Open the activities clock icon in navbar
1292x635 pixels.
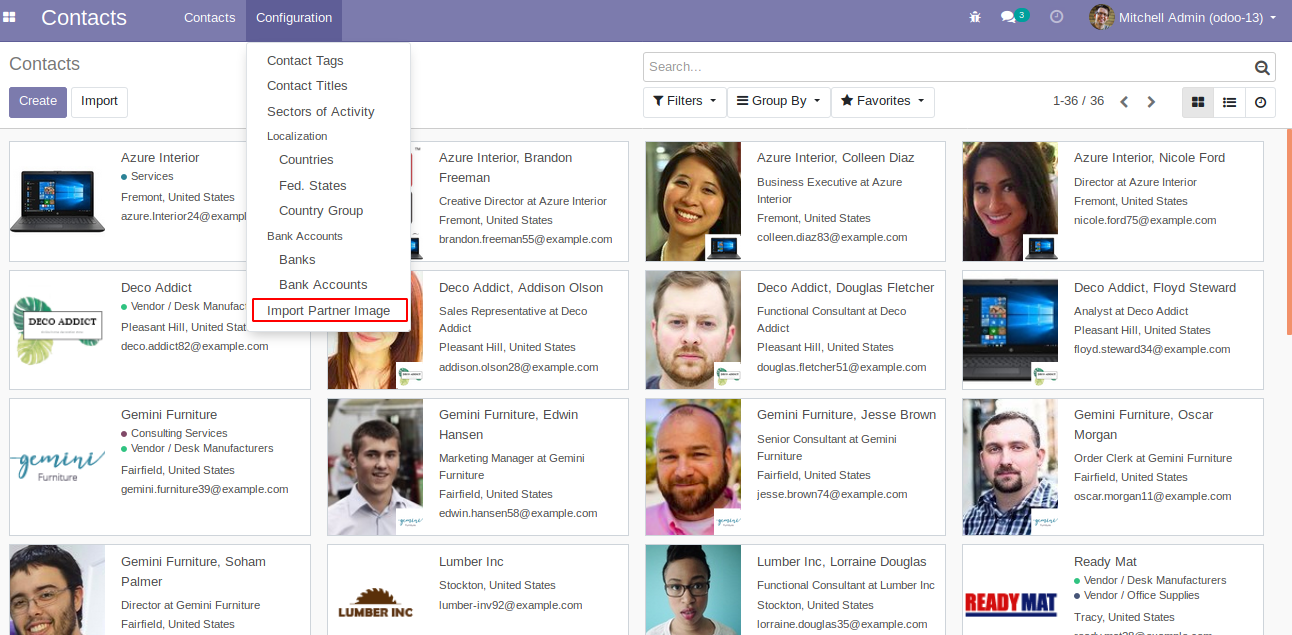point(1057,17)
